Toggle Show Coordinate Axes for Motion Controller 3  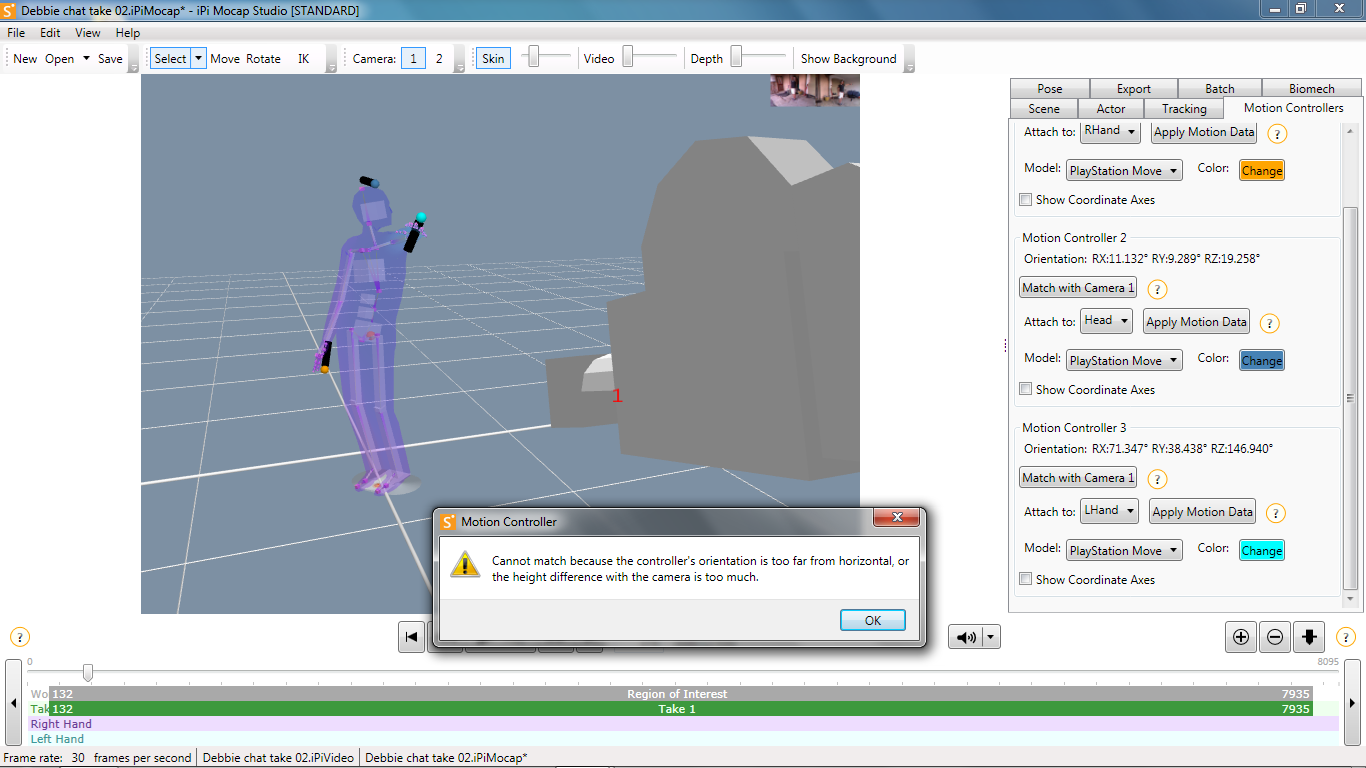tap(1025, 579)
